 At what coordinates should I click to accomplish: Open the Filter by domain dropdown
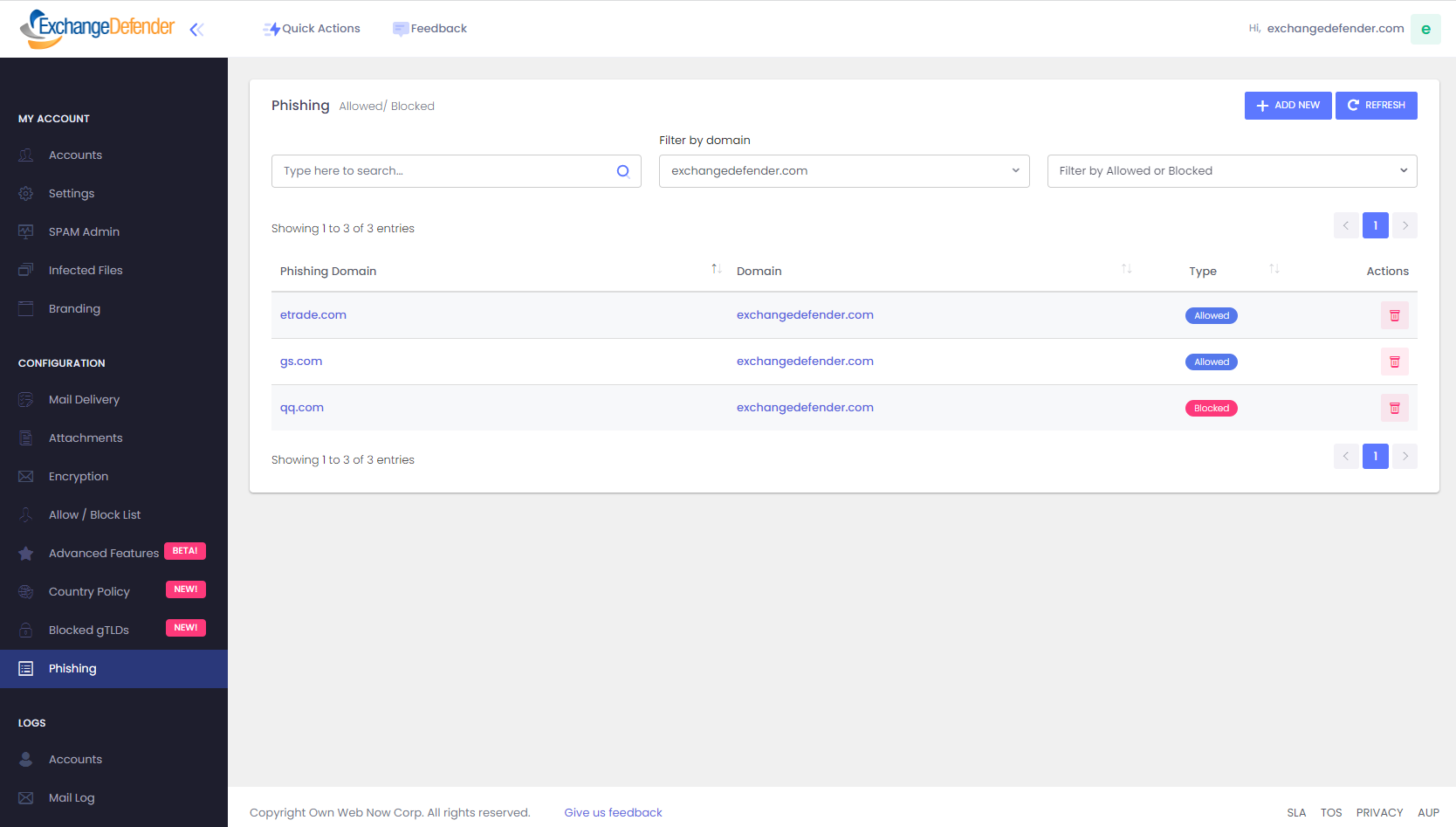(843, 171)
